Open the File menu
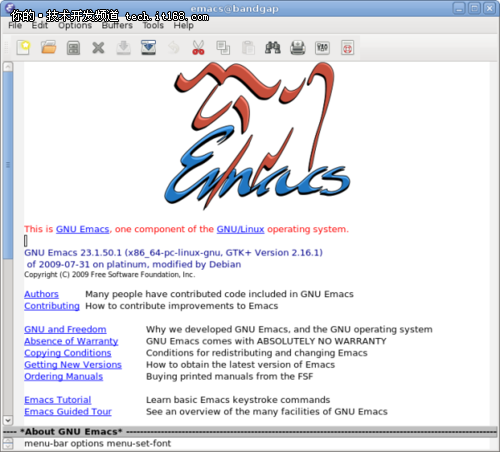This screenshot has height=452, width=500. (15, 25)
